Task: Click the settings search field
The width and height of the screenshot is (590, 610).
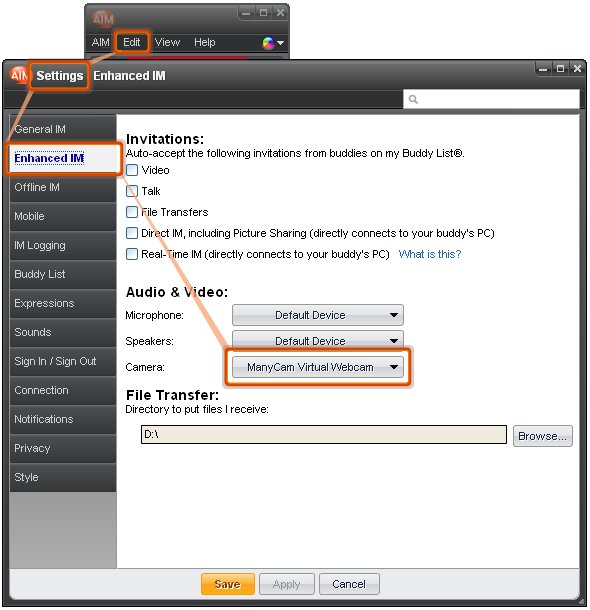Action: click(x=491, y=100)
